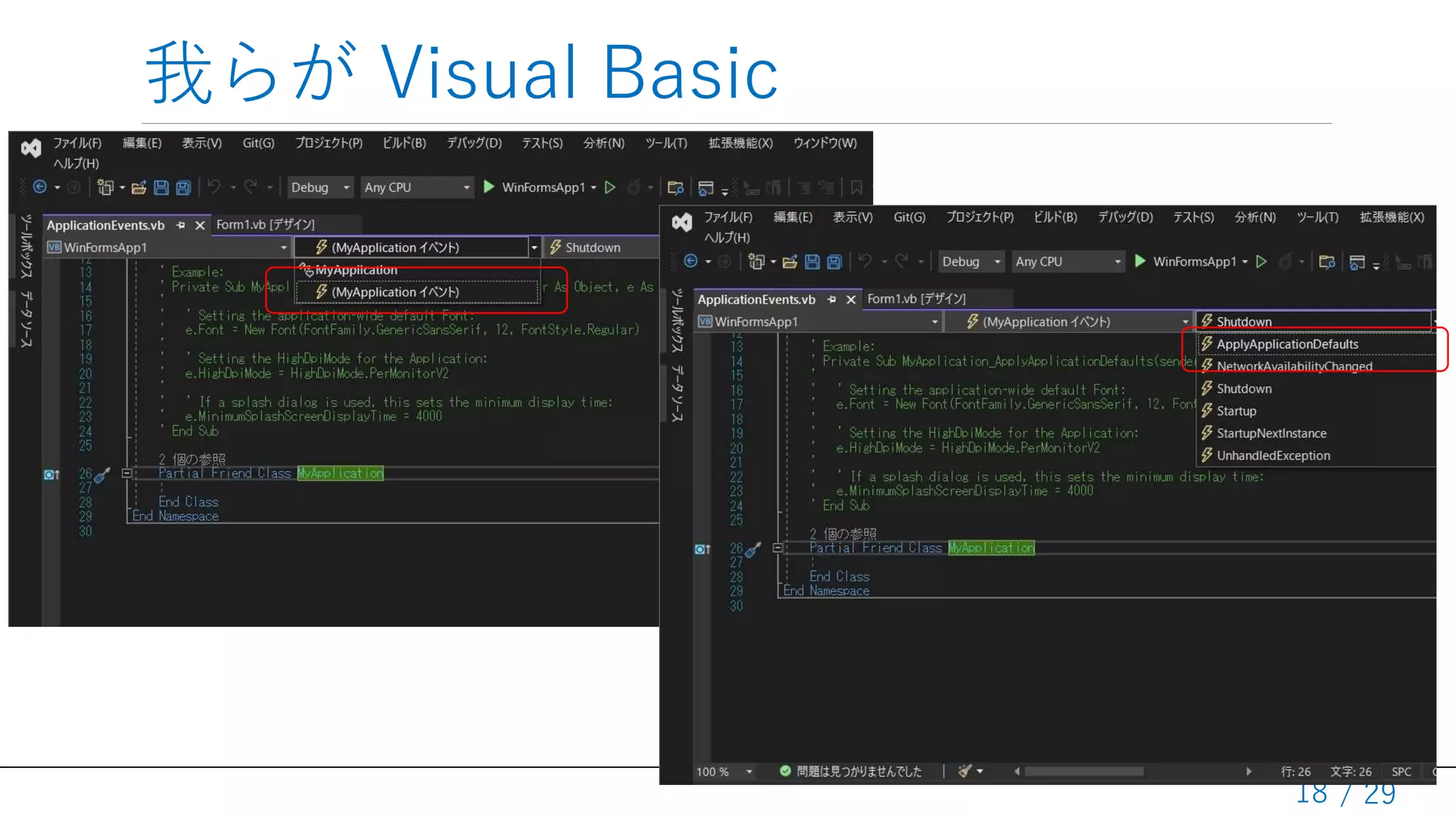Click start without debugging icon left window
Screen dimensions: 1456x819
point(610,187)
